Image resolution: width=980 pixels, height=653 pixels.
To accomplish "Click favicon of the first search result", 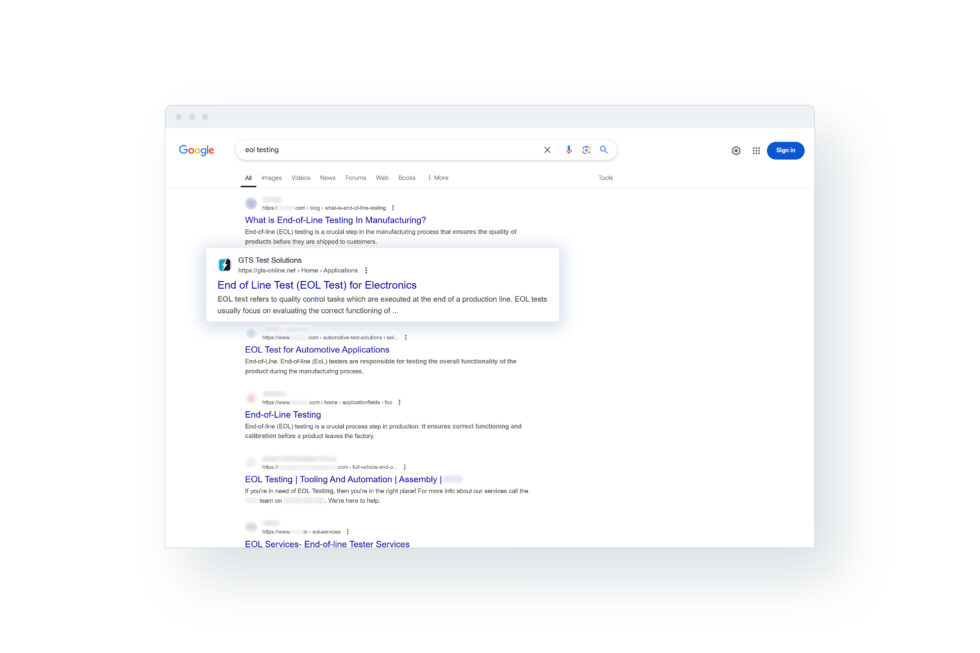I will coord(251,204).
